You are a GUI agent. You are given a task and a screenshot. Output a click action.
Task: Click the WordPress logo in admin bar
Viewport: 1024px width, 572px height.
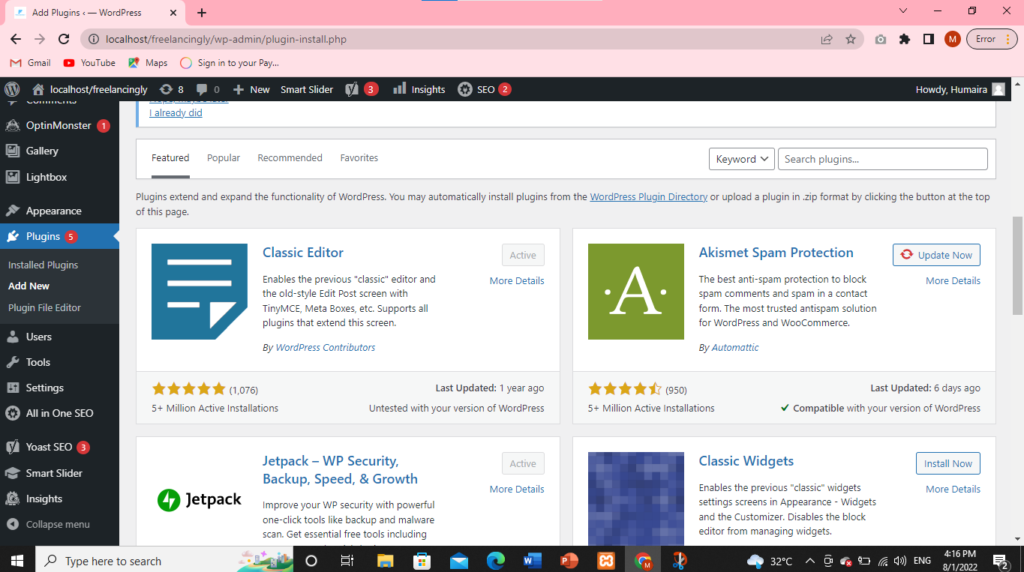coord(12,89)
